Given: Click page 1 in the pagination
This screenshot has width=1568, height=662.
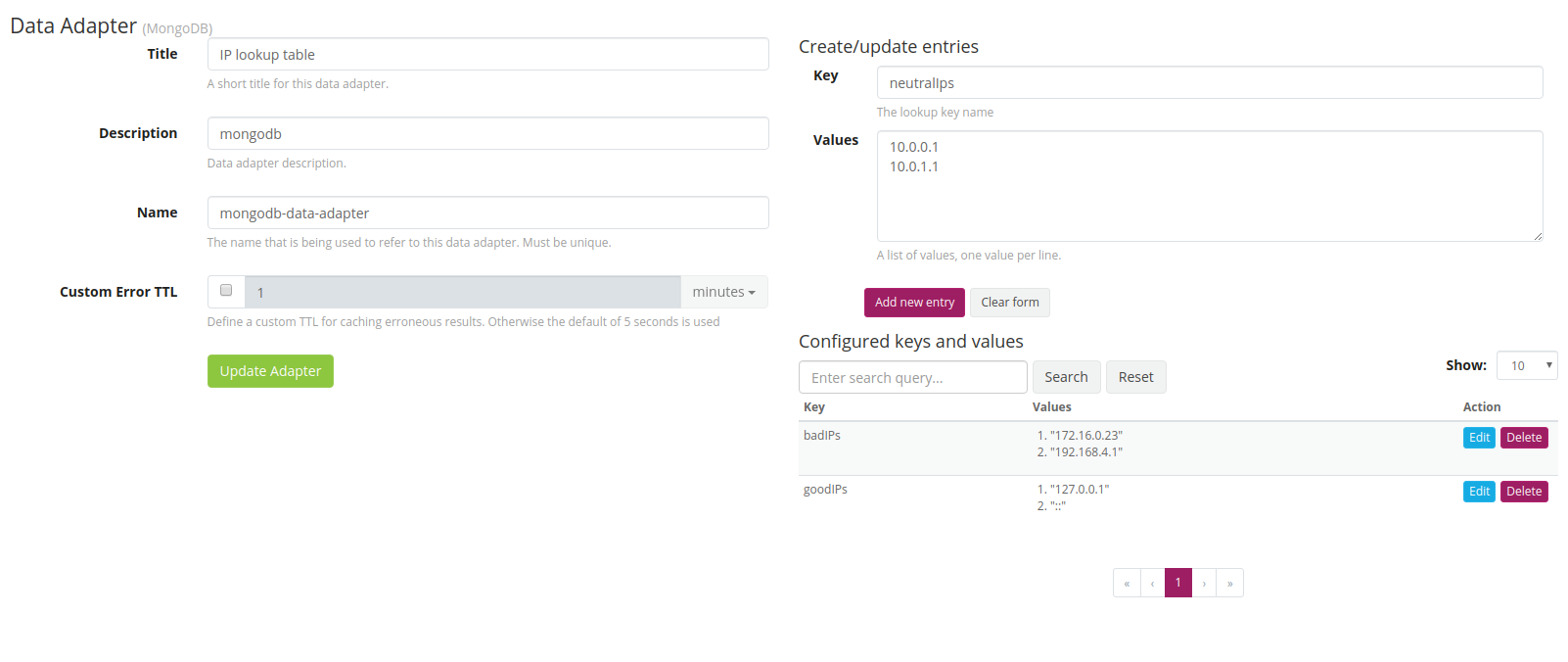Looking at the screenshot, I should 1177,582.
